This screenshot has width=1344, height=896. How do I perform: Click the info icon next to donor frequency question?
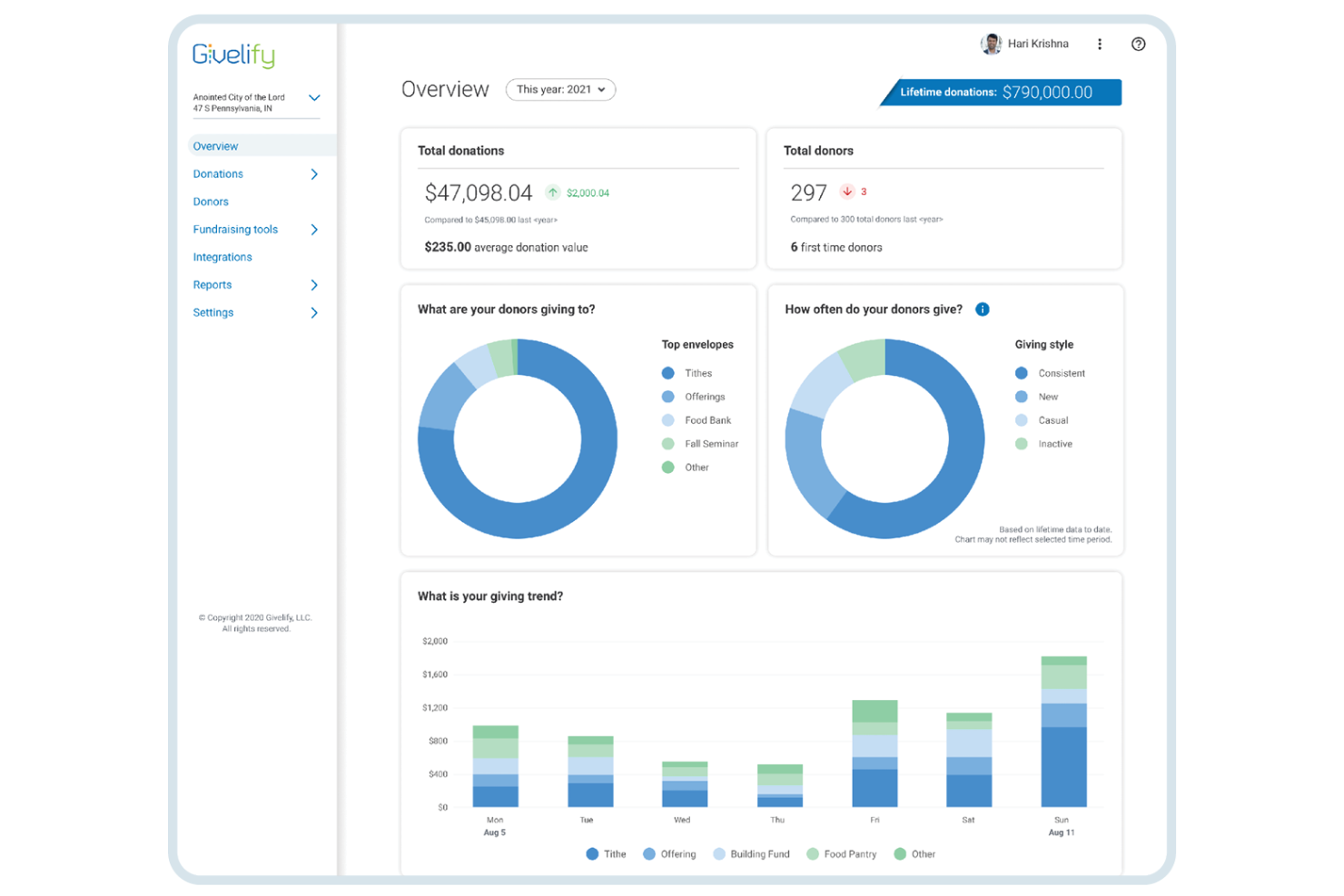(982, 309)
